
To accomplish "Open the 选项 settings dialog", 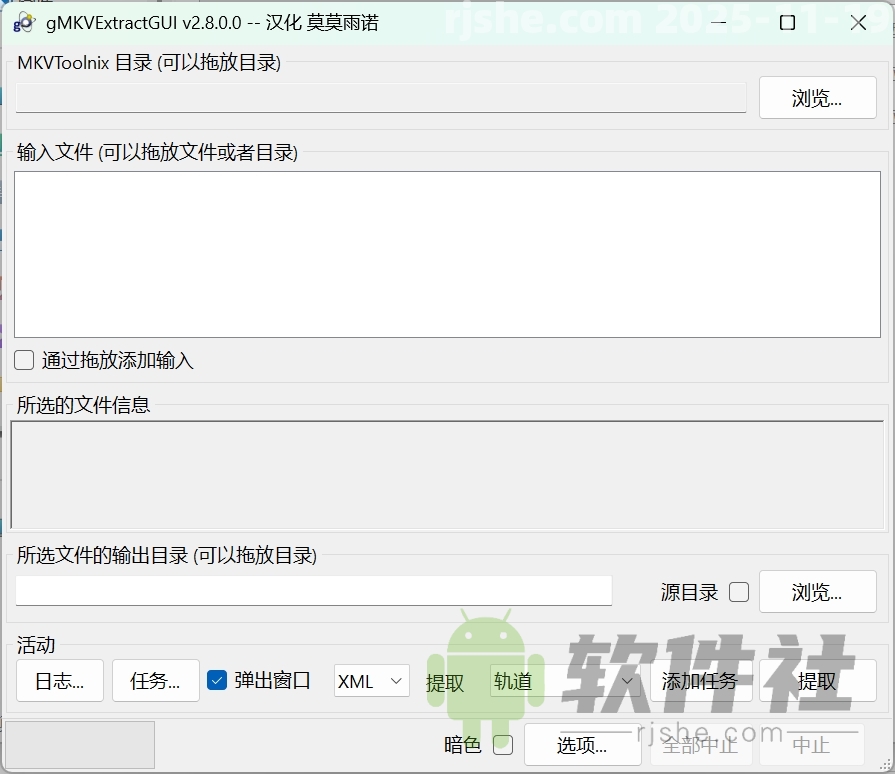I will coord(583,745).
